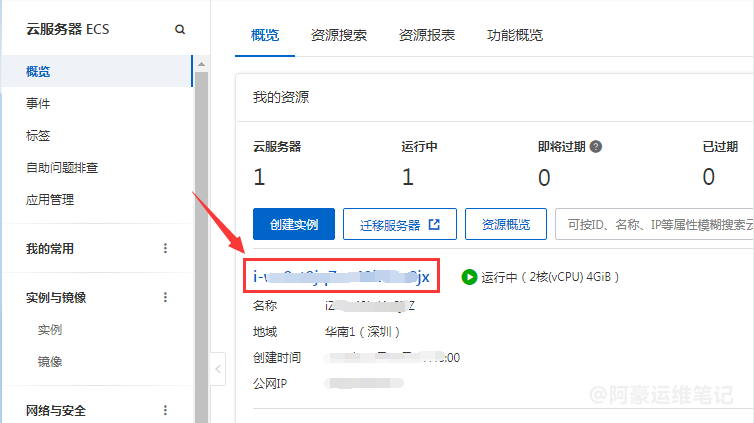Expand the 网络与安全 section header
Viewport: 754px width, 423px height.
click(x=56, y=411)
